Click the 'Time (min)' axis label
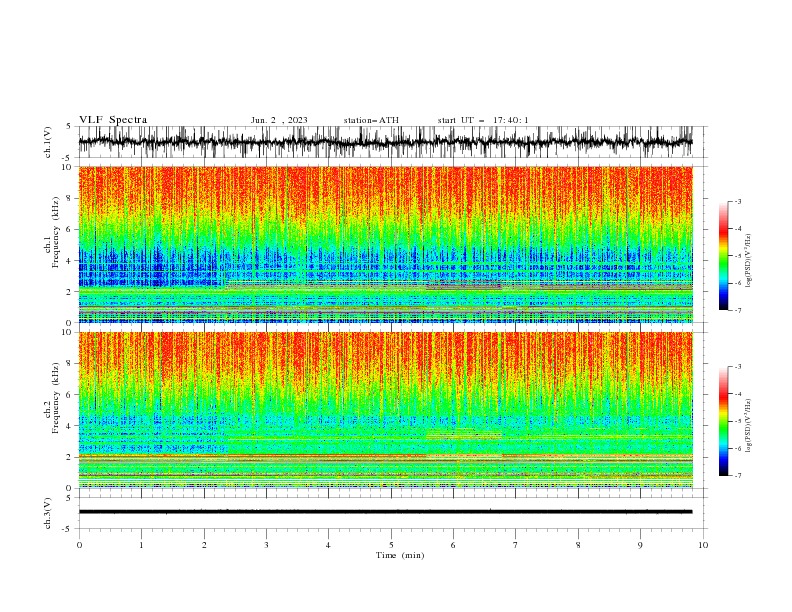792x612 pixels. click(x=400, y=555)
